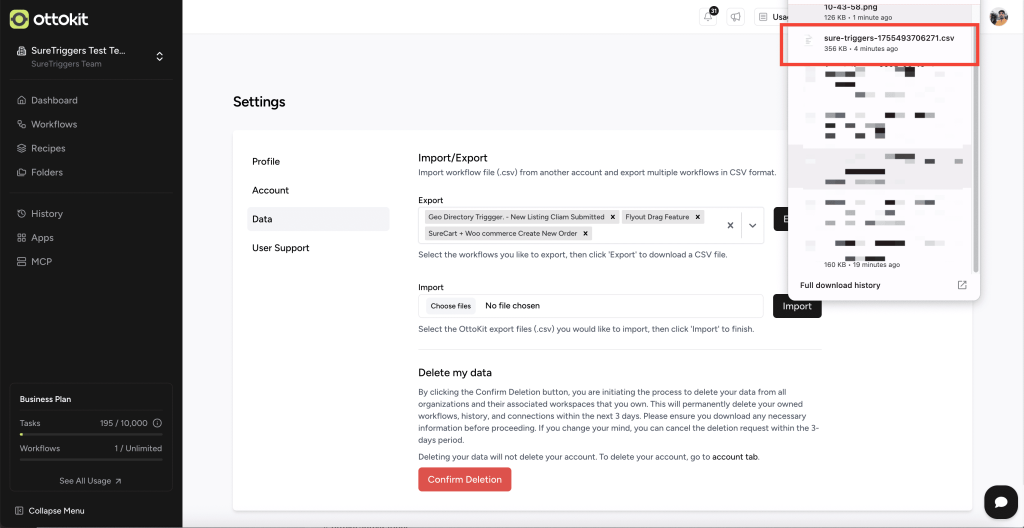Open Workflows in the sidebar

(54, 124)
